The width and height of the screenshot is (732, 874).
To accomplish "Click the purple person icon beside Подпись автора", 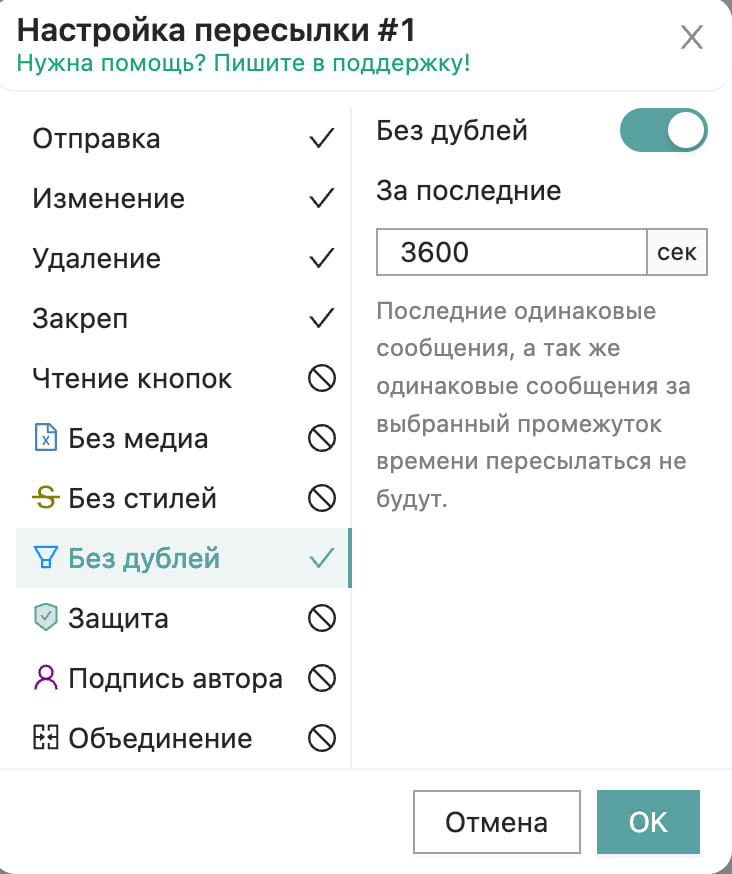I will point(46,679).
